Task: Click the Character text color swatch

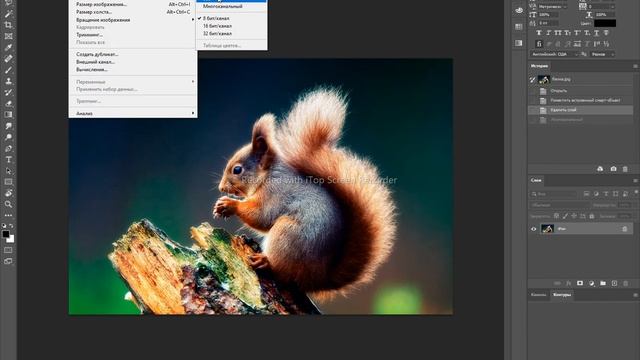Action: (605, 23)
